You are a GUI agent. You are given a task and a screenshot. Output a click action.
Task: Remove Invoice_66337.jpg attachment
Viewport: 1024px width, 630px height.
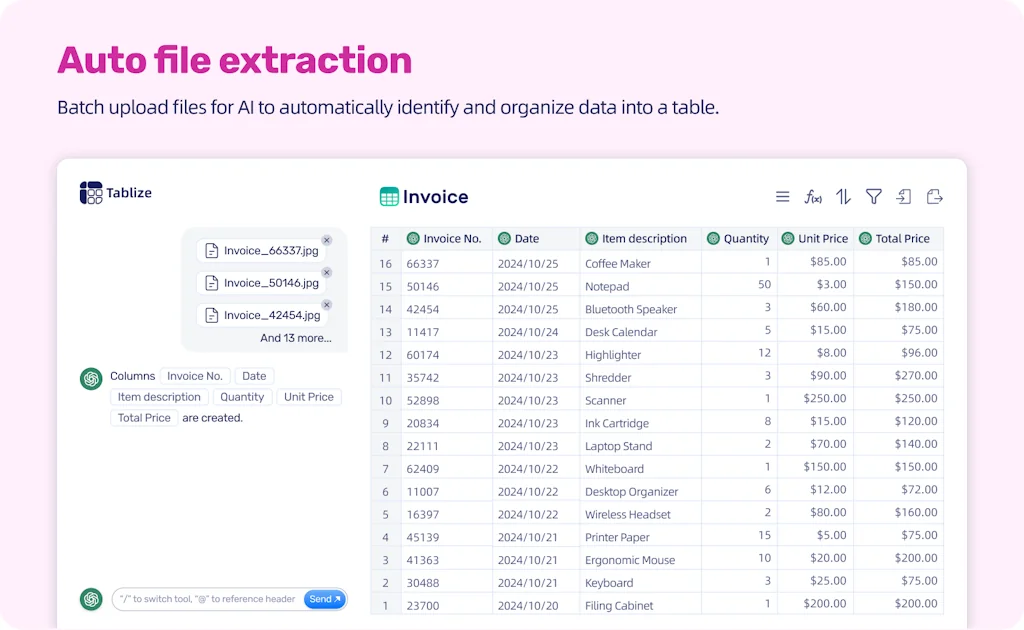[327, 241]
